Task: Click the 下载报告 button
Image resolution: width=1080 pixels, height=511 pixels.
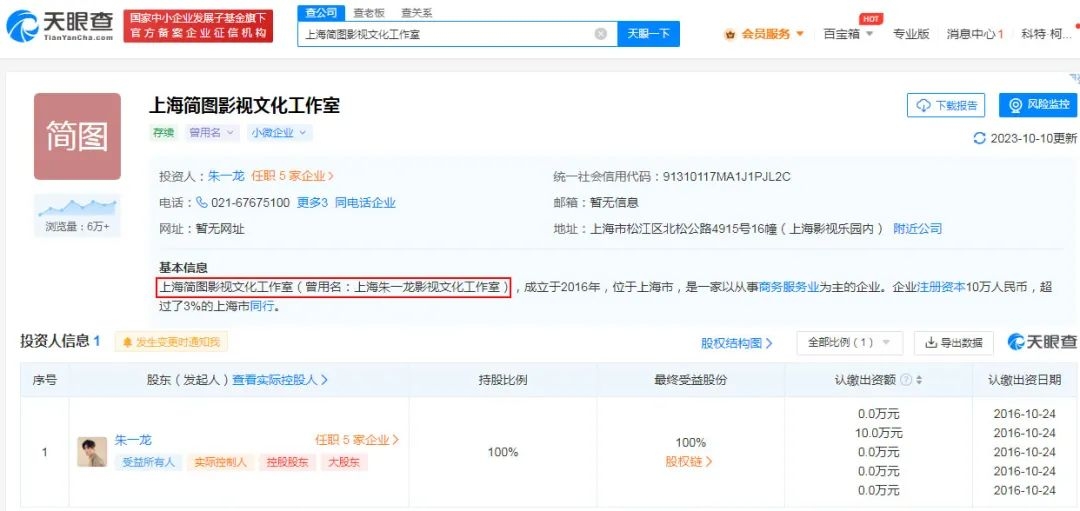Action: 946,105
